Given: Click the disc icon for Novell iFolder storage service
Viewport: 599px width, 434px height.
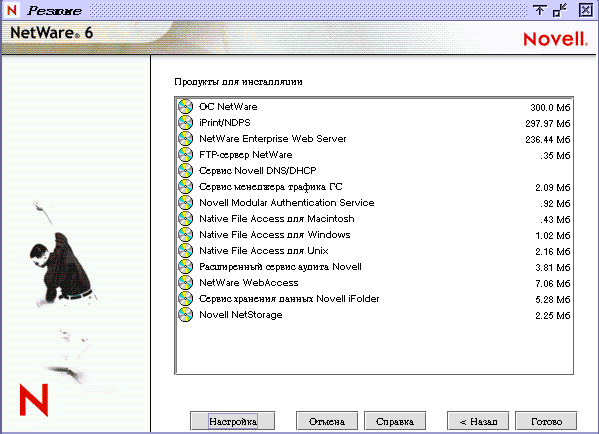Looking at the screenshot, I should (x=186, y=299).
